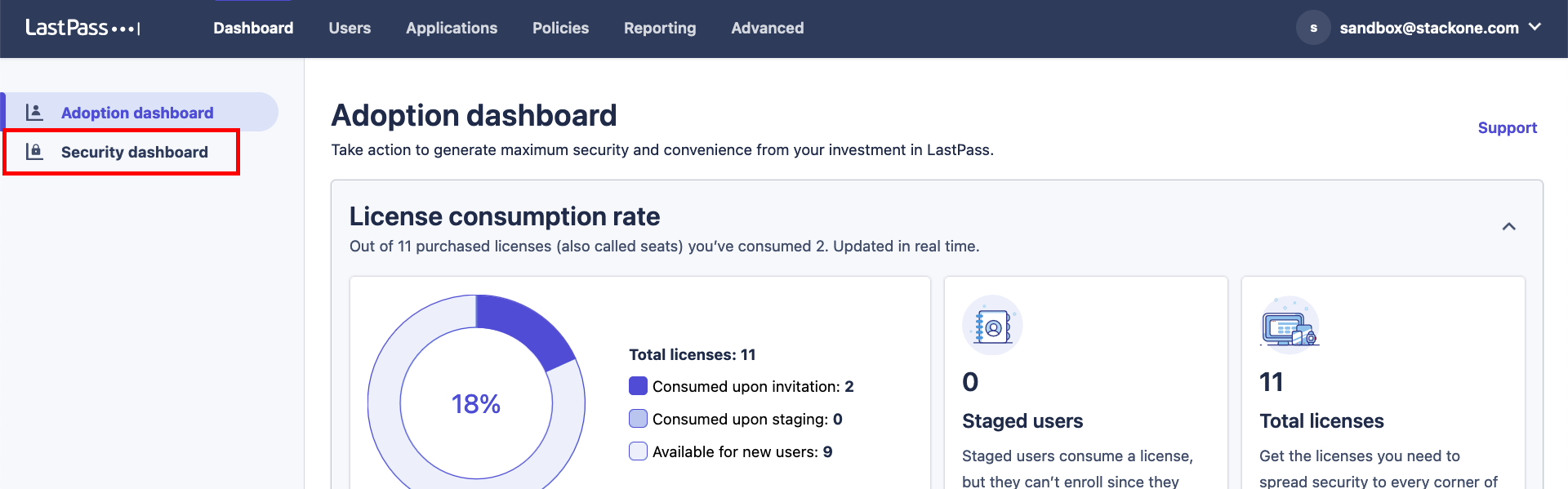
Task: Open the Reporting tab
Action: tap(660, 28)
